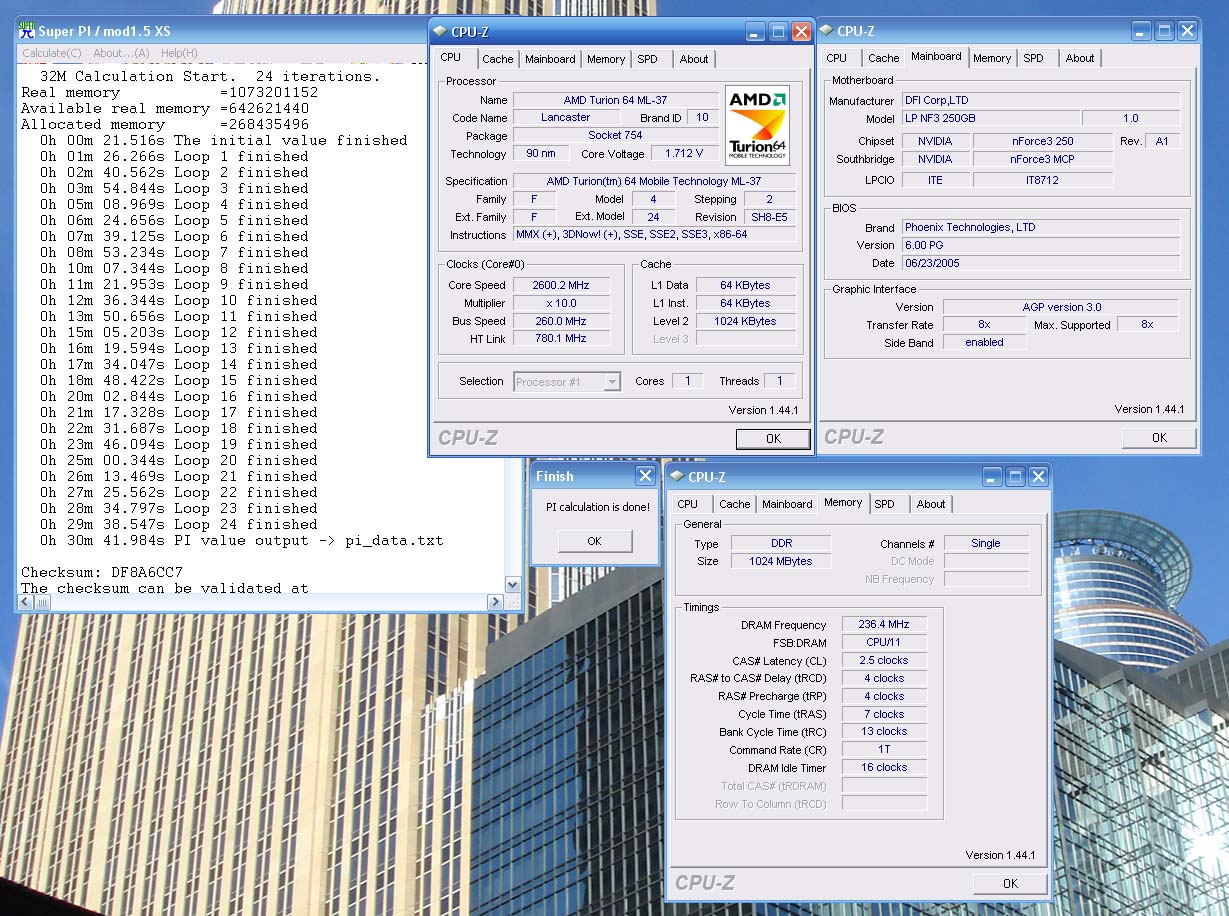This screenshot has height=916, width=1229.
Task: Click the Lancaster code name field
Action: coord(566,118)
